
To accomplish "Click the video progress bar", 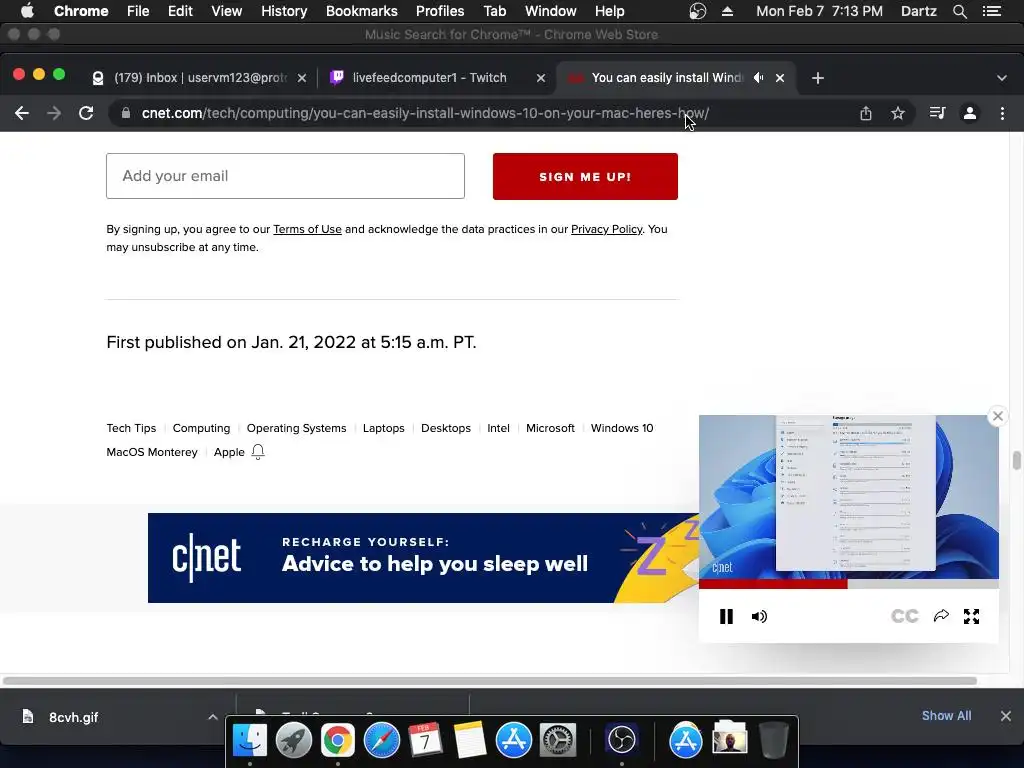I will coord(849,584).
